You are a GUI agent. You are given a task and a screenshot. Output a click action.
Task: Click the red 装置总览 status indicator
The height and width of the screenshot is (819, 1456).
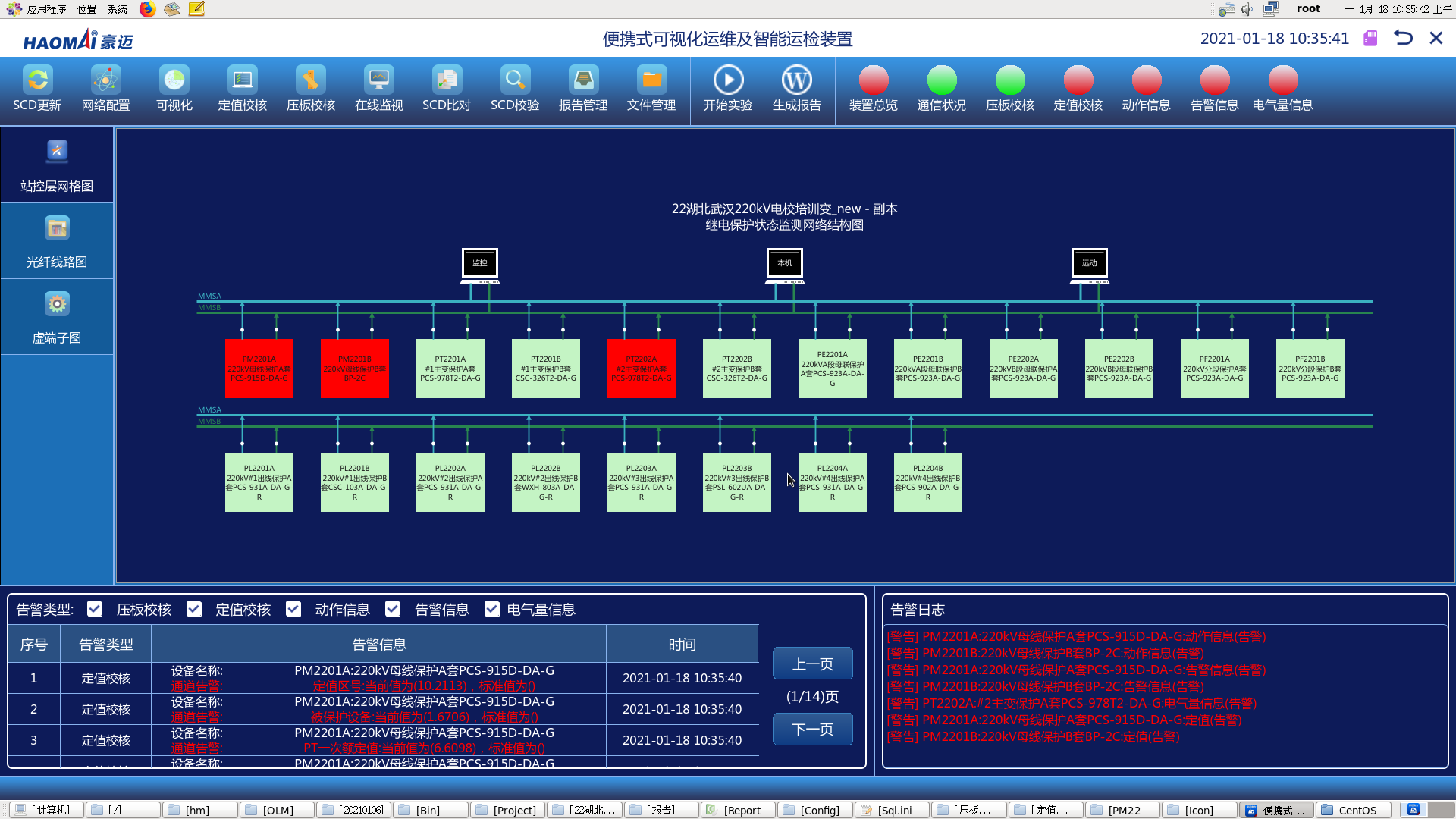pyautogui.click(x=873, y=80)
